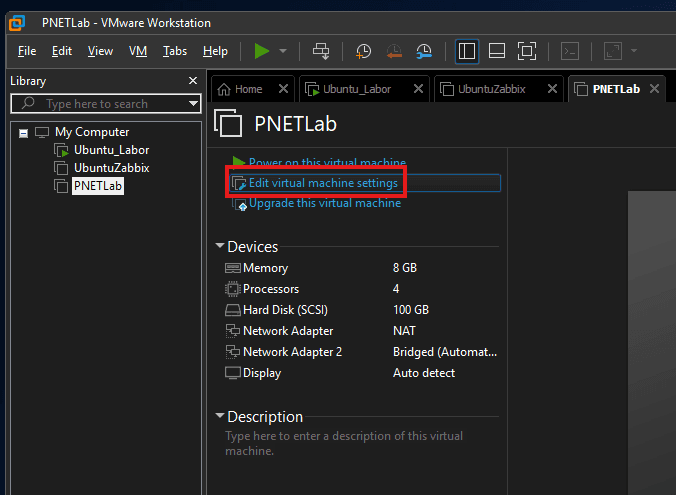Close the UbuntuZabbix tab
Viewport: 676px width, 495px height.
552,89
